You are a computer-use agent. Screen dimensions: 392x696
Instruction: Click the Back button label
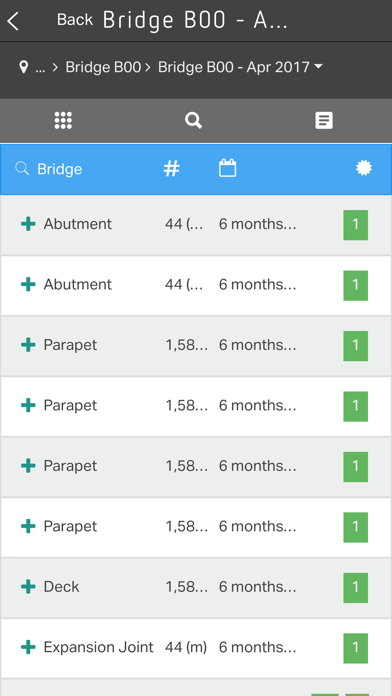[75, 20]
